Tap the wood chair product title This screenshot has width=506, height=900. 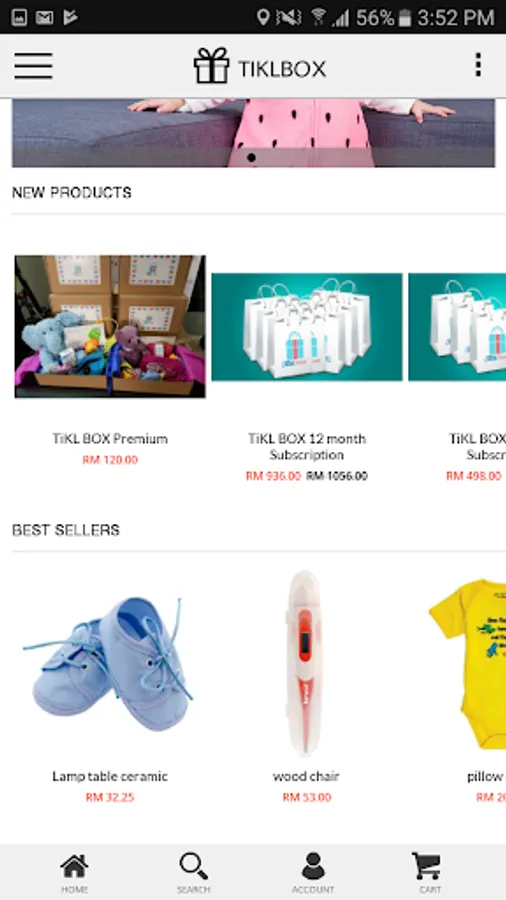tap(306, 777)
